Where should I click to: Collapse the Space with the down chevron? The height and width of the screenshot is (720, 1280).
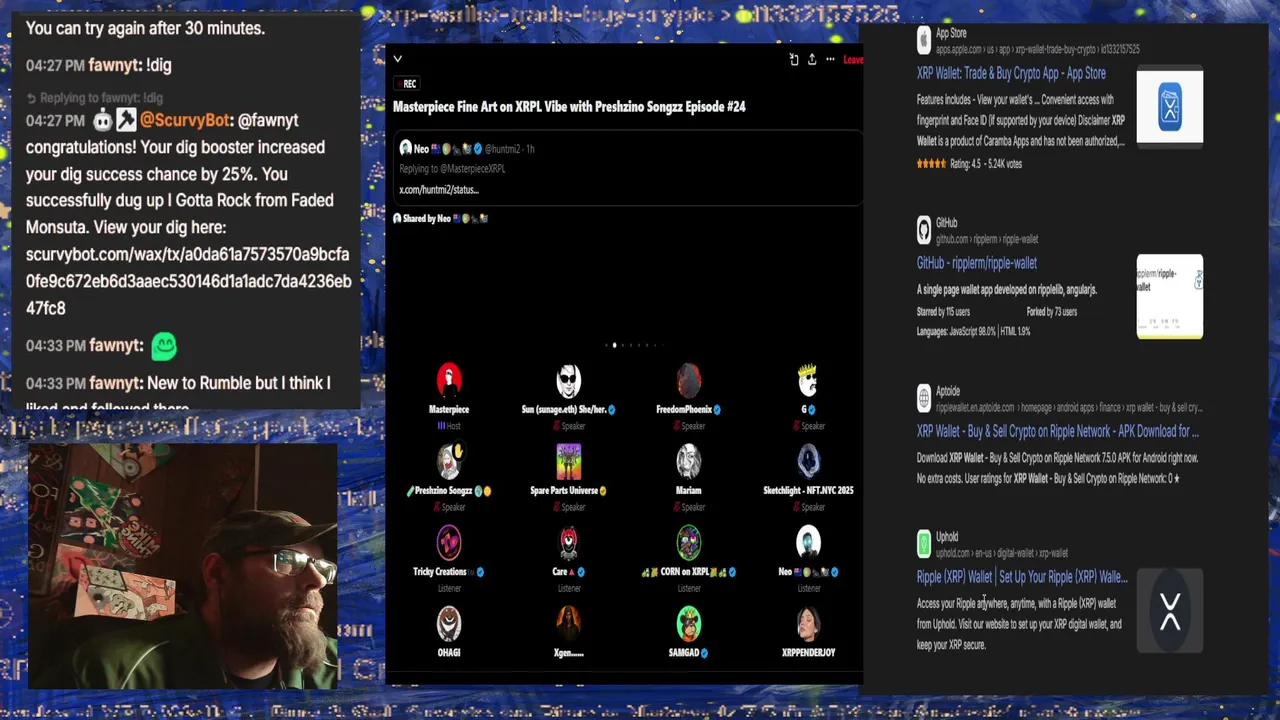397,59
